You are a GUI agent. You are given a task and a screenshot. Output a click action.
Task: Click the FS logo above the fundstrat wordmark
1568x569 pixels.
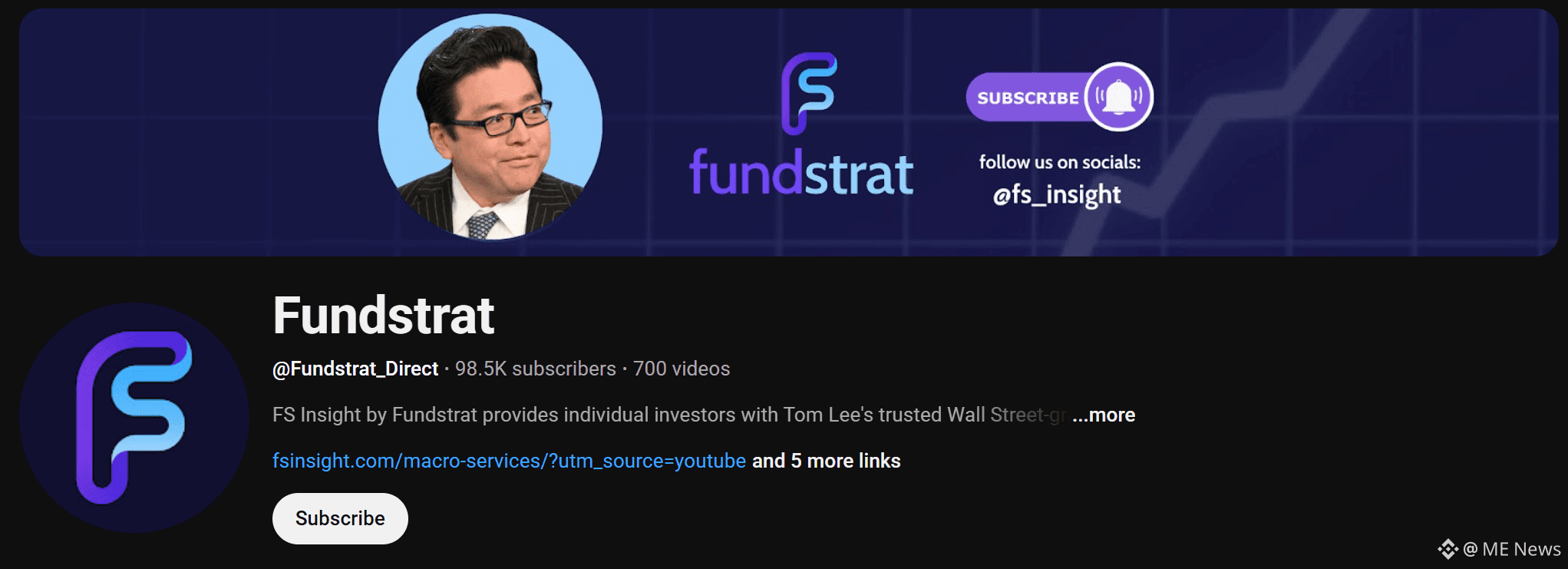coord(809,93)
